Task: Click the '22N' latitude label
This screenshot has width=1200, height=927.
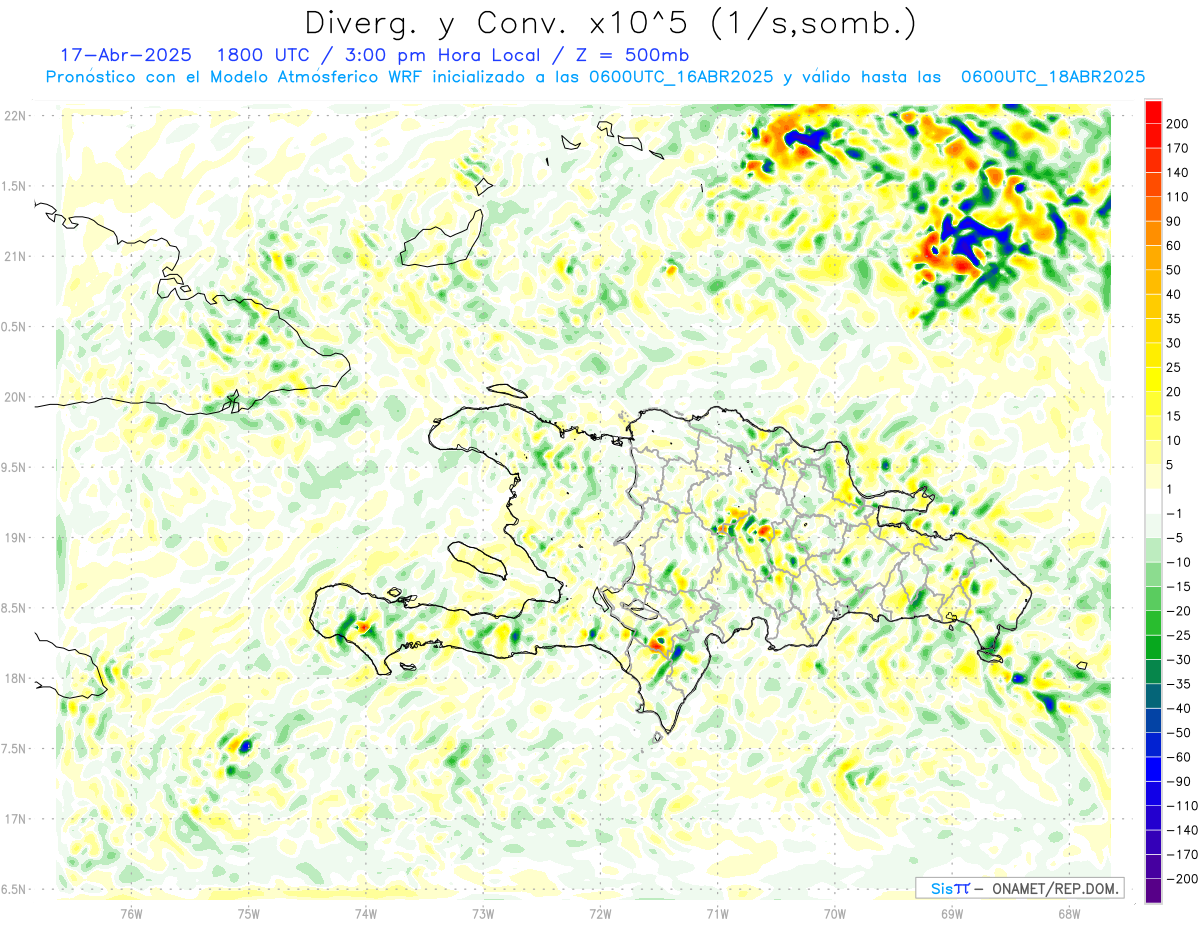Action: tap(15, 116)
